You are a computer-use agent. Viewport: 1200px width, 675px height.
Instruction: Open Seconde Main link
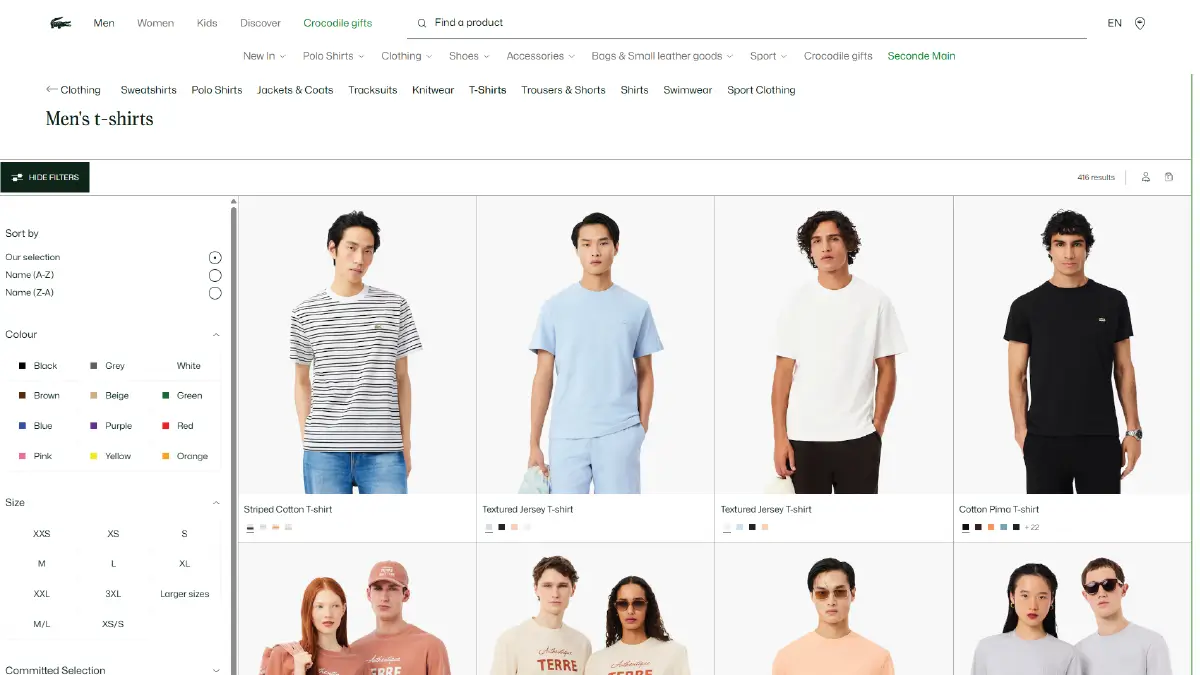point(921,56)
